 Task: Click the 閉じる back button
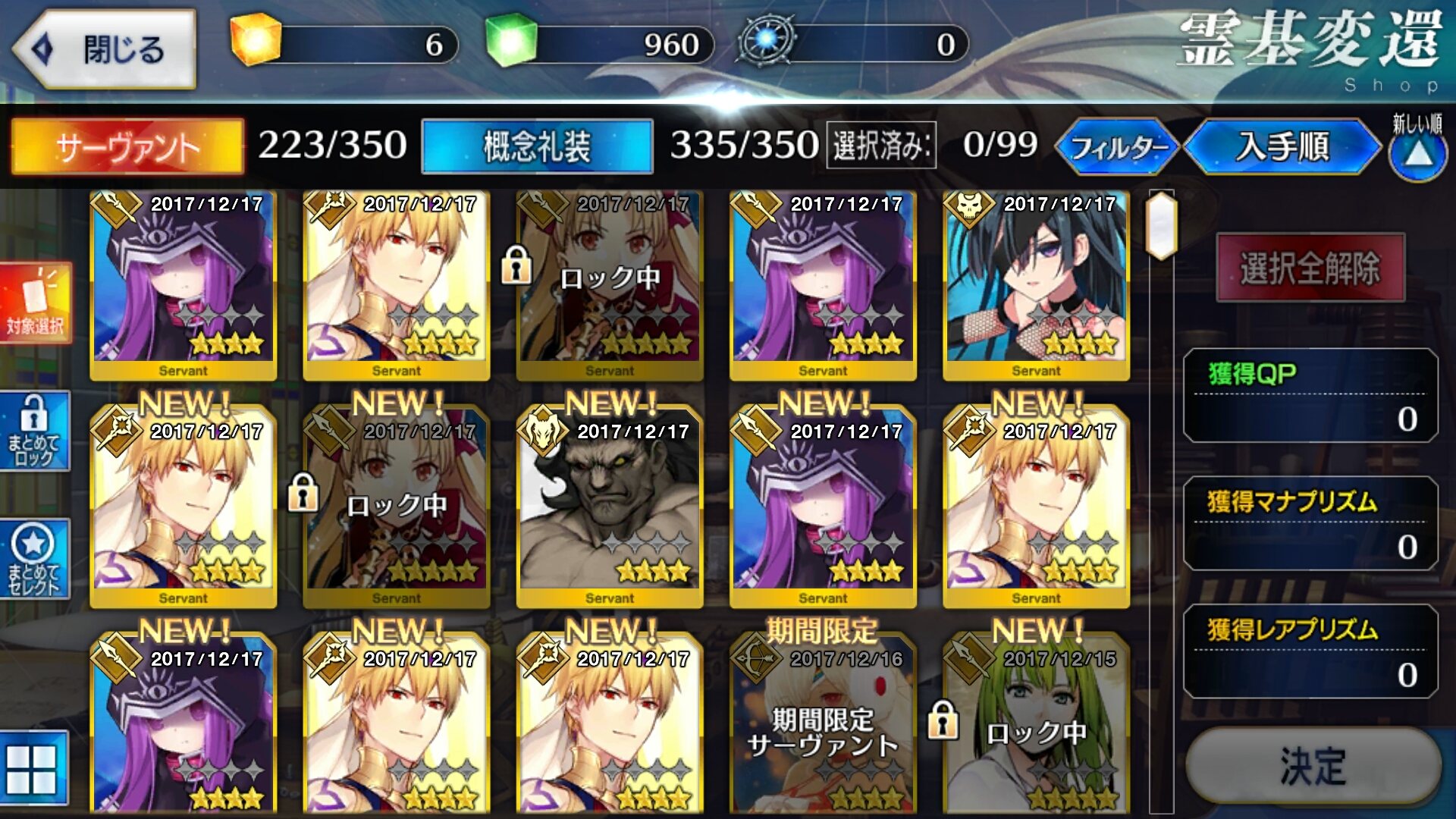click(x=105, y=49)
